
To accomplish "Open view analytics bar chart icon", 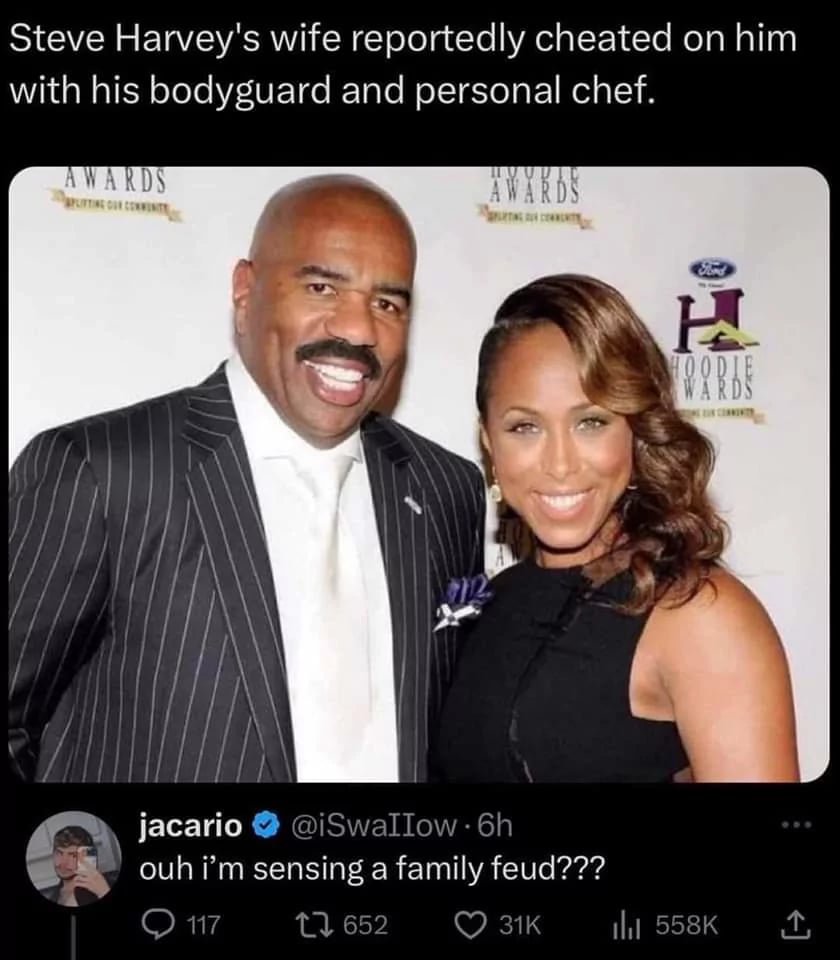I will pyautogui.click(x=626, y=925).
